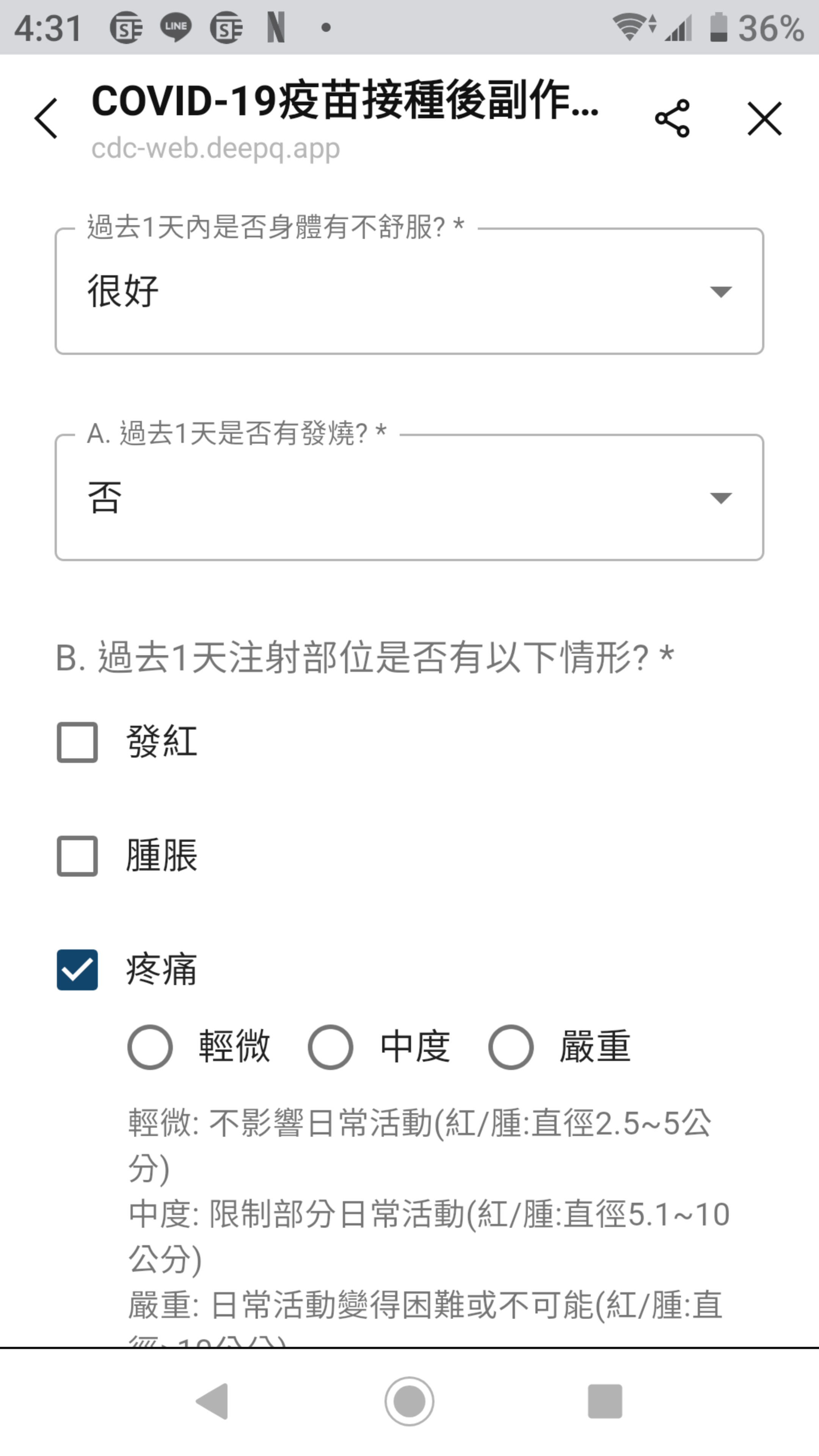Screen dimensions: 819x1456
Task: Close the web page with the X icon
Action: (764, 119)
